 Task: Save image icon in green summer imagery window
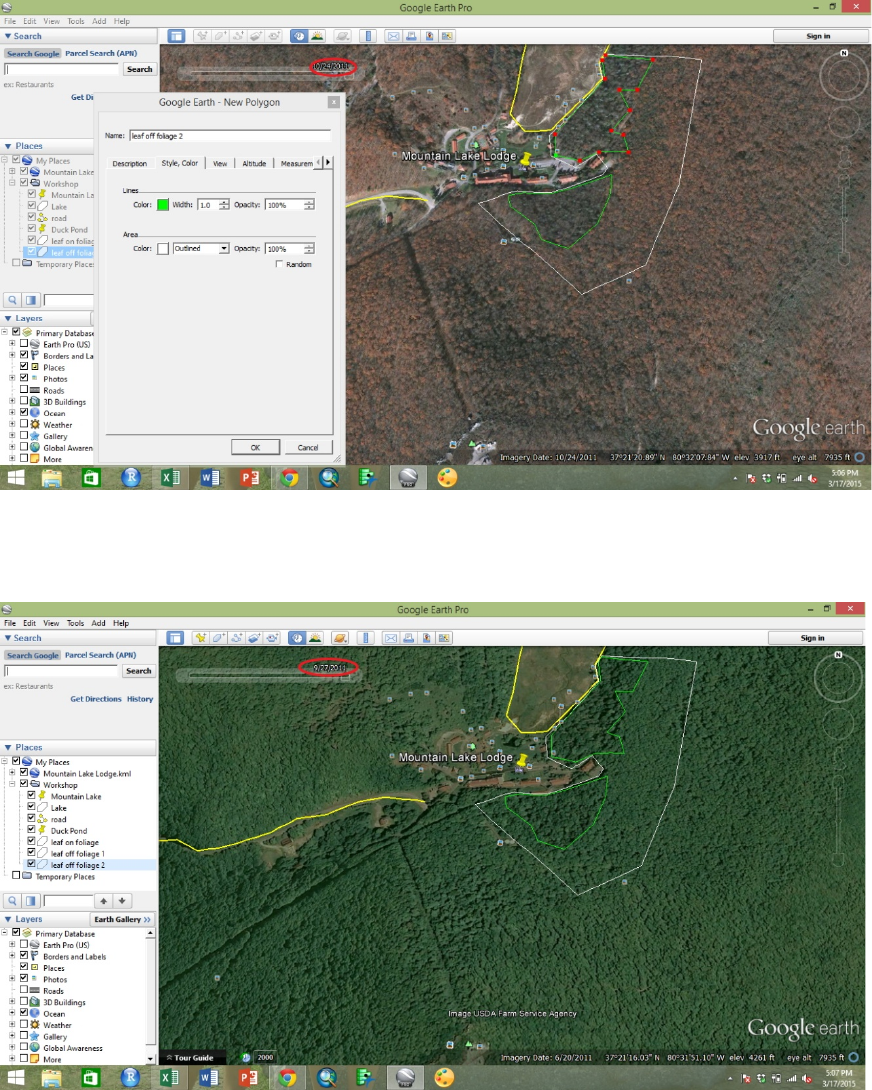427,637
